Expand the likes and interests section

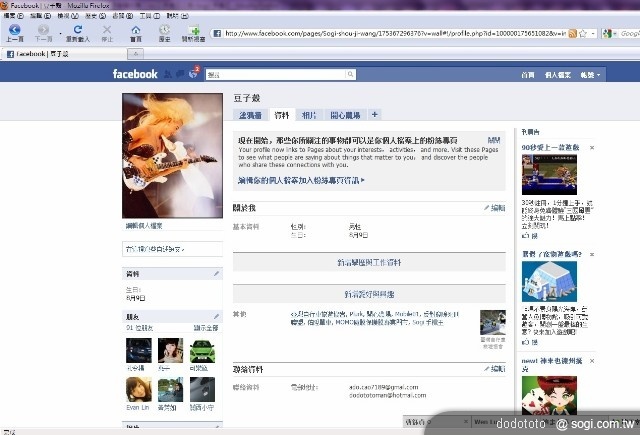(369, 294)
